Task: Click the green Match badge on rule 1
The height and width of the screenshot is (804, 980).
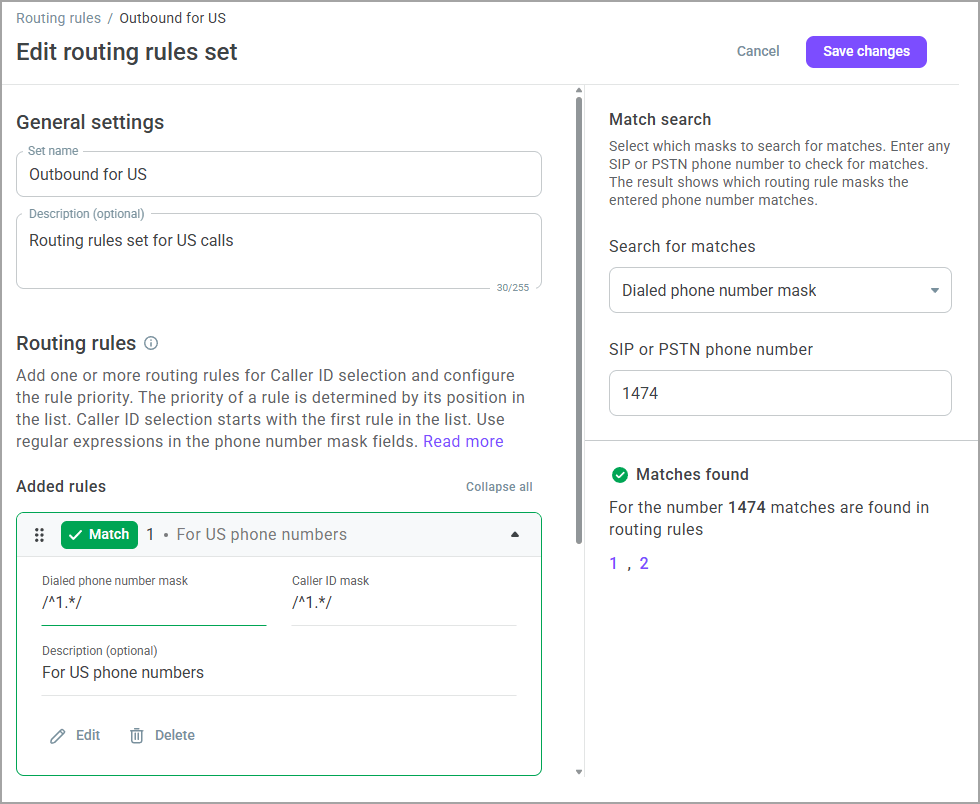Action: [x=99, y=535]
